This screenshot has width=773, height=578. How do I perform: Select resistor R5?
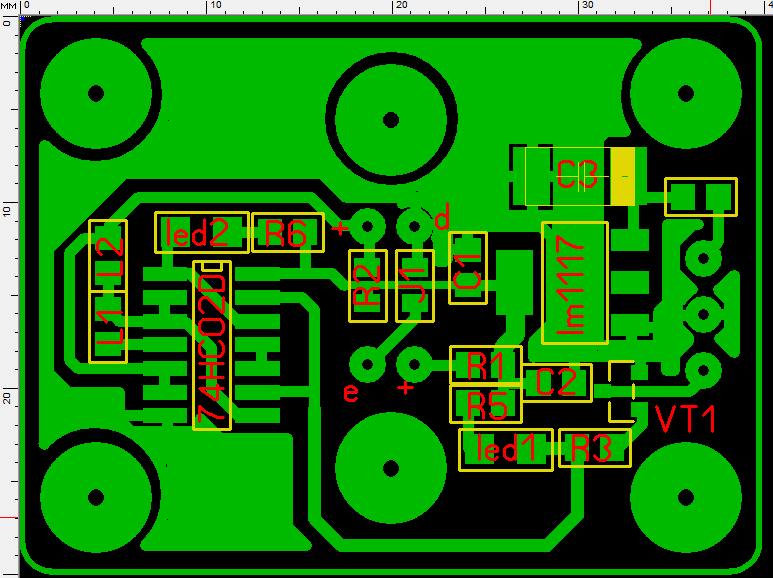tap(486, 405)
